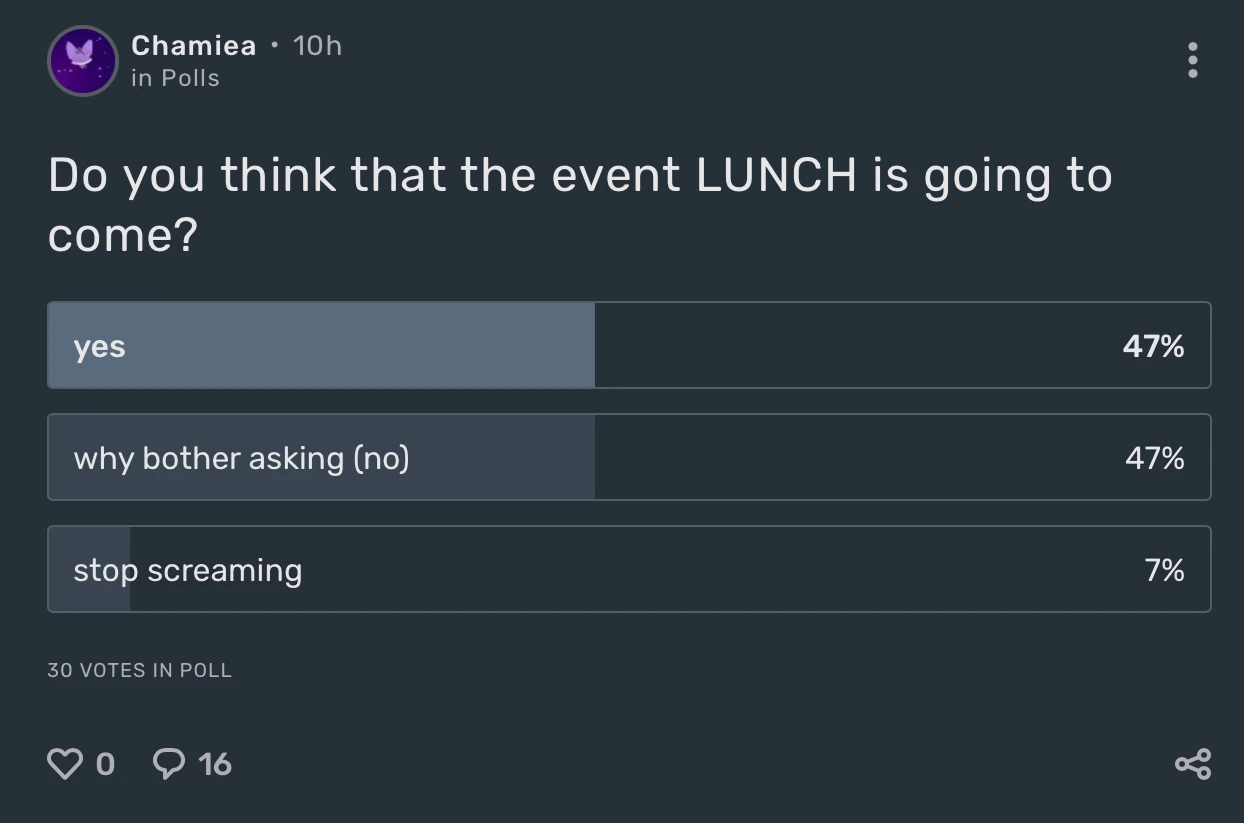1244x823 pixels.
Task: Open the Chamiea username link
Action: pyautogui.click(x=193, y=45)
